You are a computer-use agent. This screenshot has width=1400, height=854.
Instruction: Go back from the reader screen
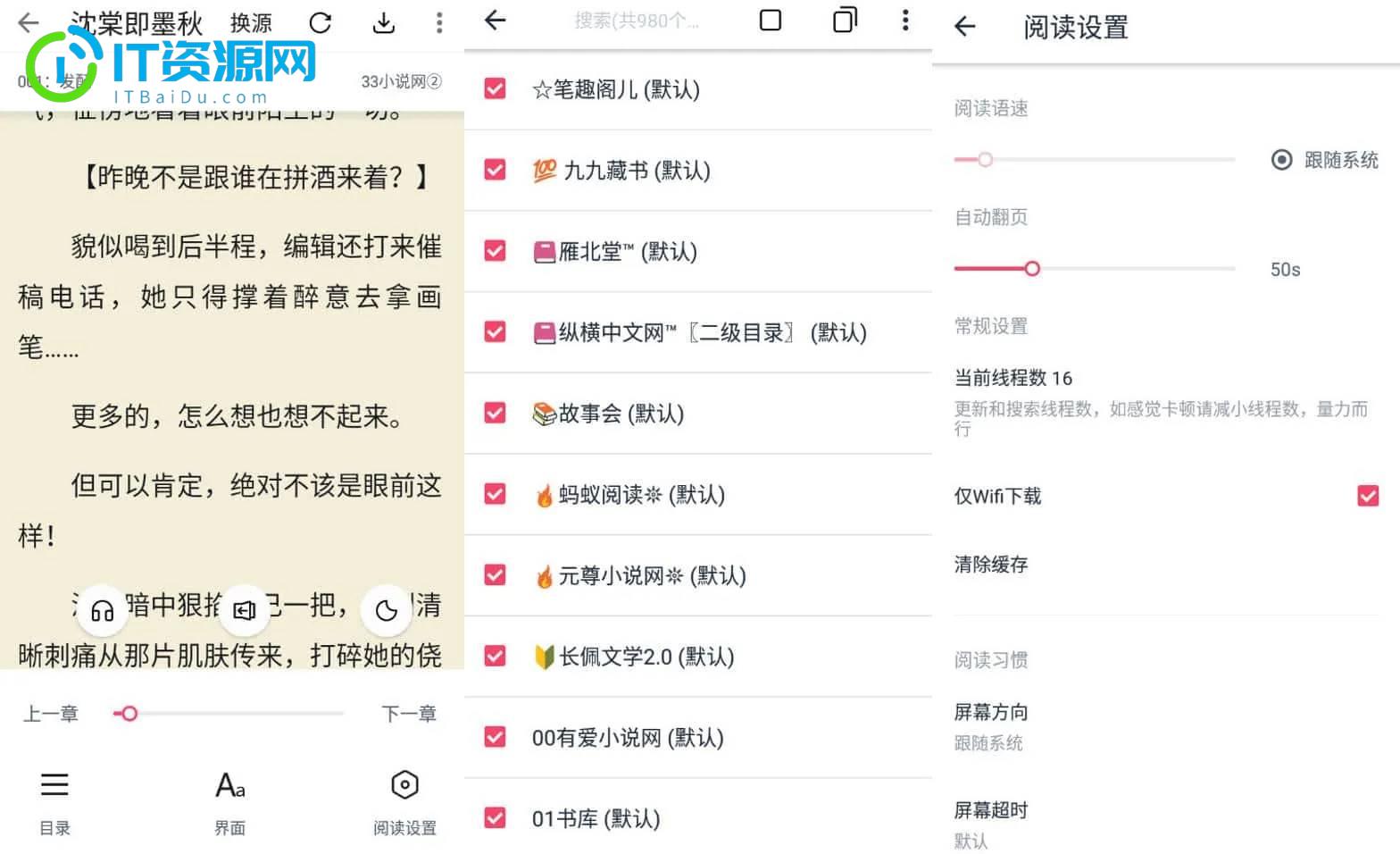tap(29, 21)
